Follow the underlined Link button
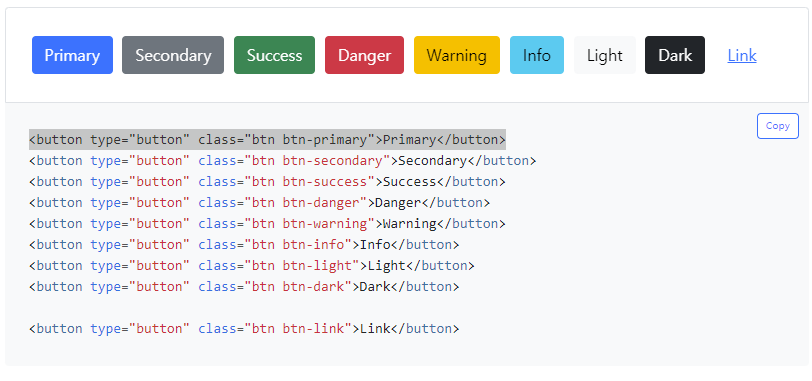This screenshot has width=812, height=381. (742, 55)
